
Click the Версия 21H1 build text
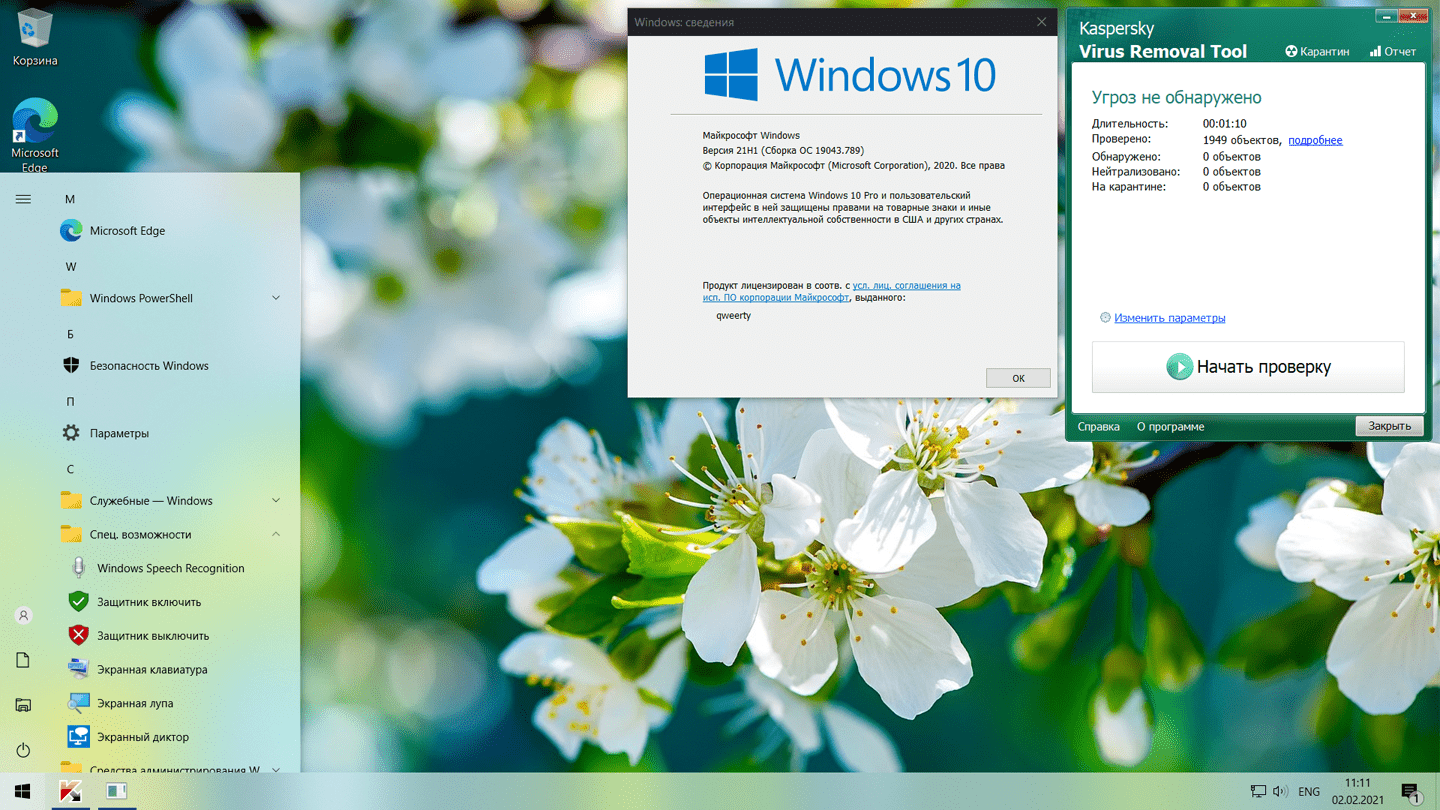point(783,151)
